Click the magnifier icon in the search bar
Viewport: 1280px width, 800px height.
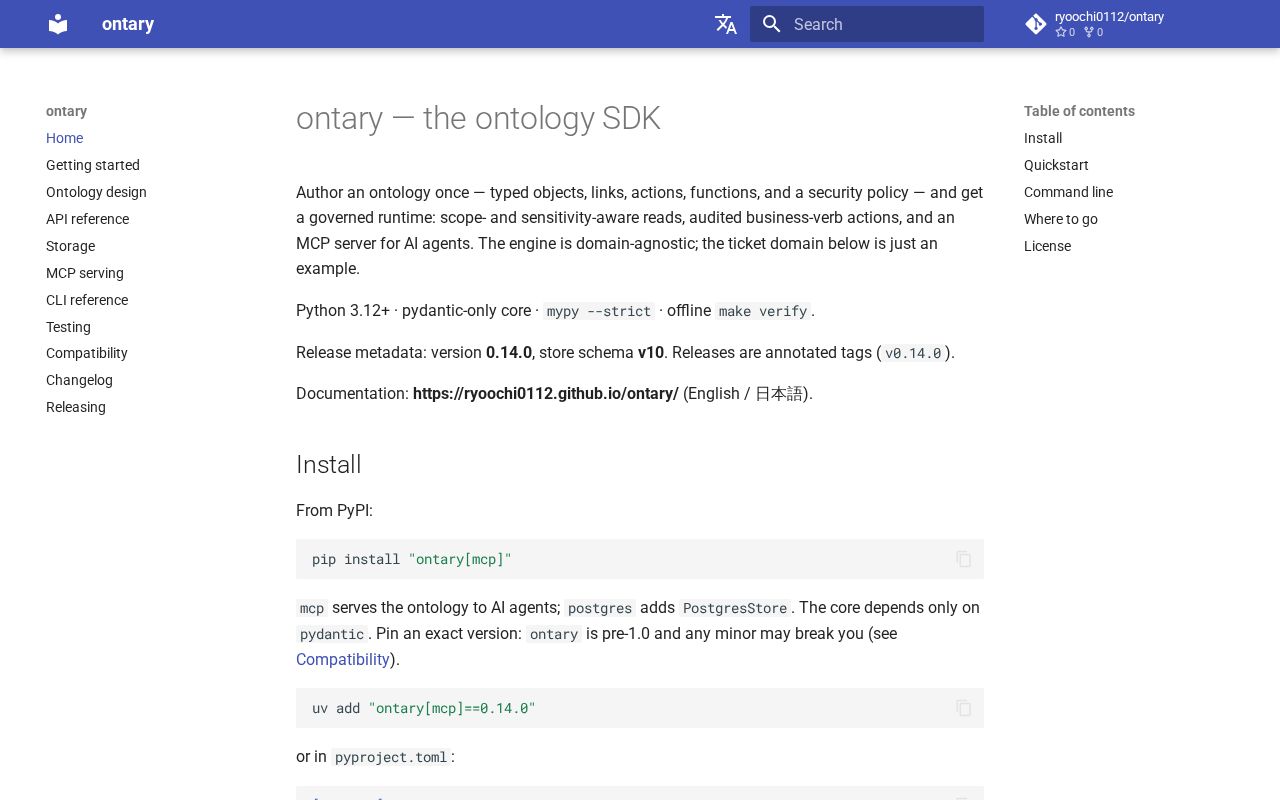pyautogui.click(x=771, y=24)
